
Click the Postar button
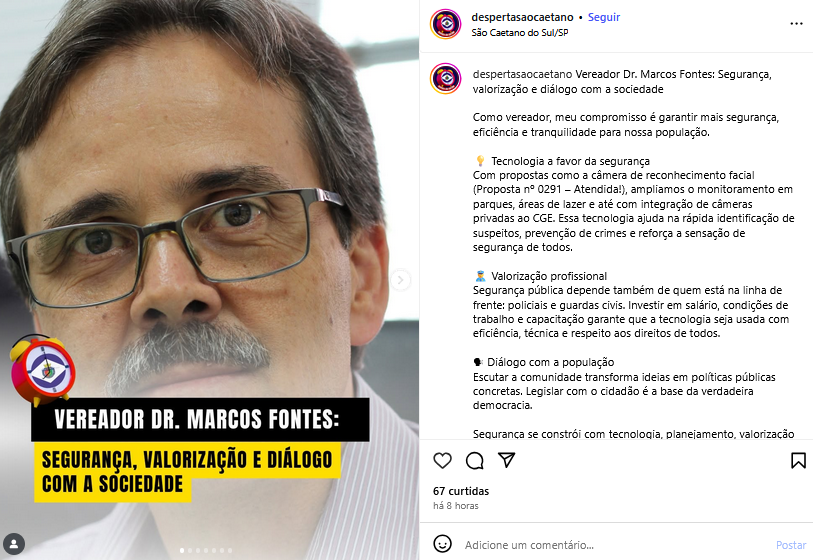[791, 545]
